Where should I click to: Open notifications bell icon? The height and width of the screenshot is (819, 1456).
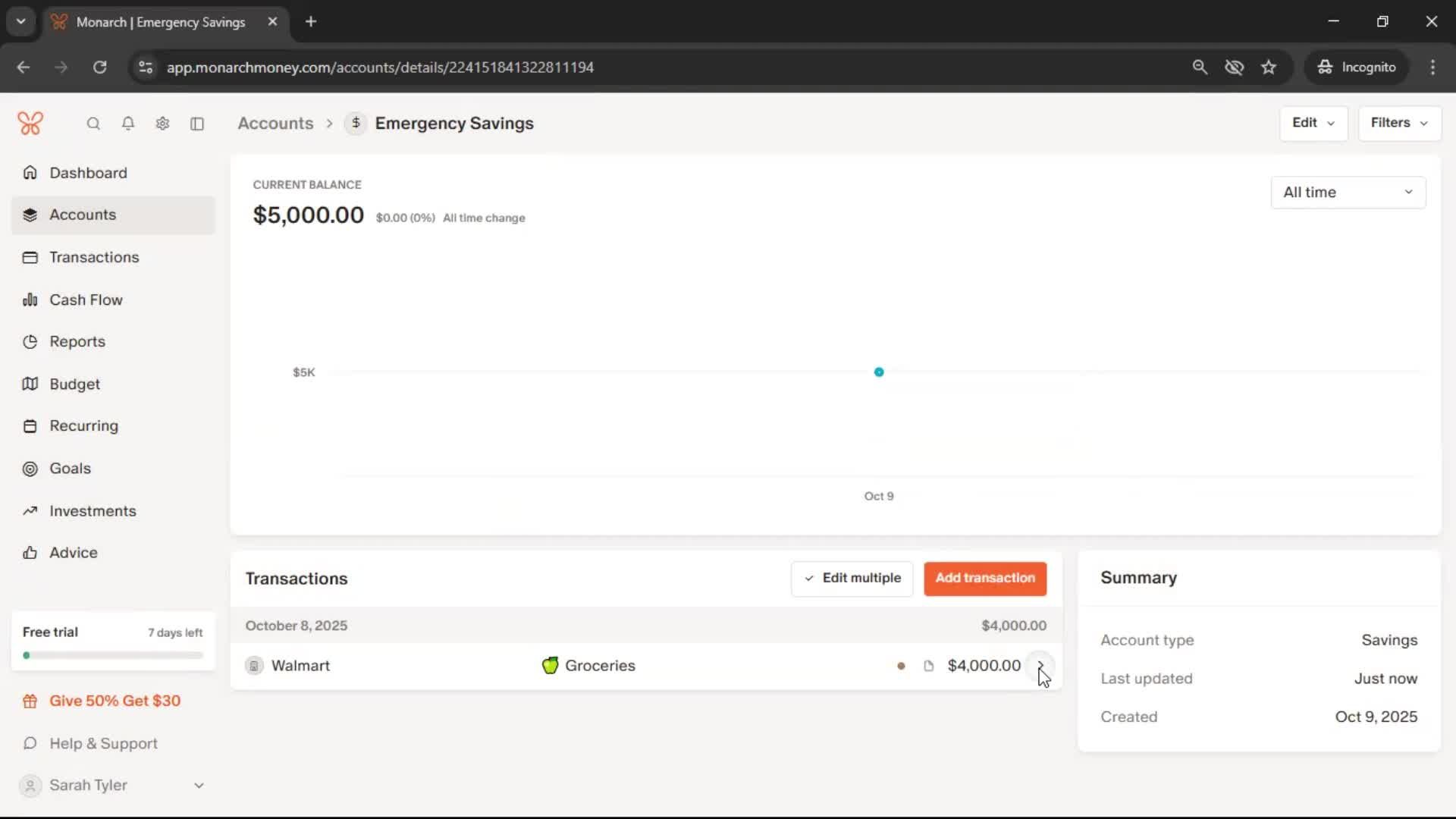pos(128,124)
